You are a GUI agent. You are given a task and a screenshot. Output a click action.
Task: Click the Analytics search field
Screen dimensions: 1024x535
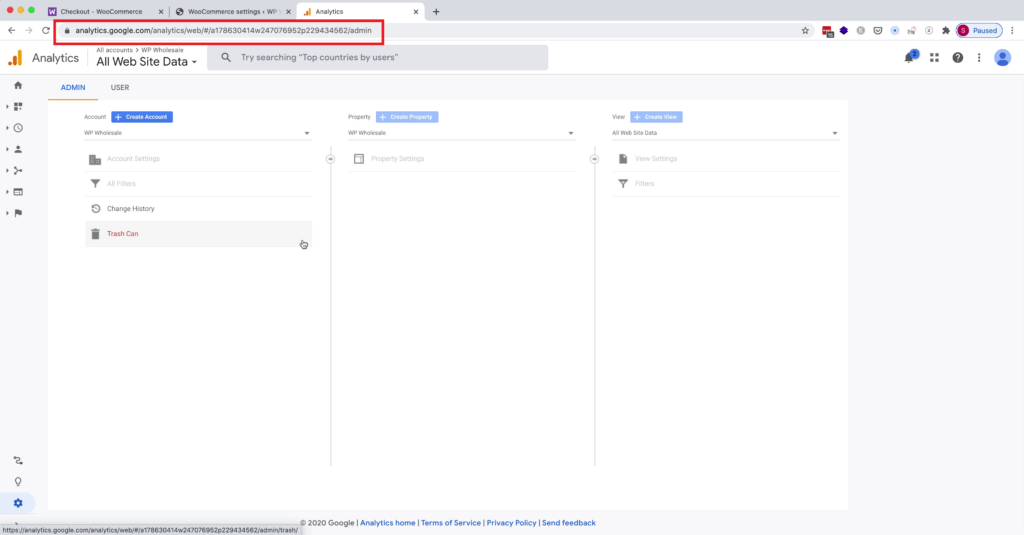point(377,57)
